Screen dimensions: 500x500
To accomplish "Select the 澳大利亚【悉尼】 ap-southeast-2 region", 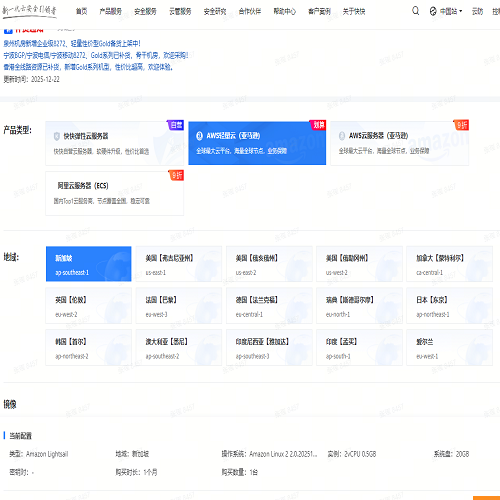I will tap(179, 348).
